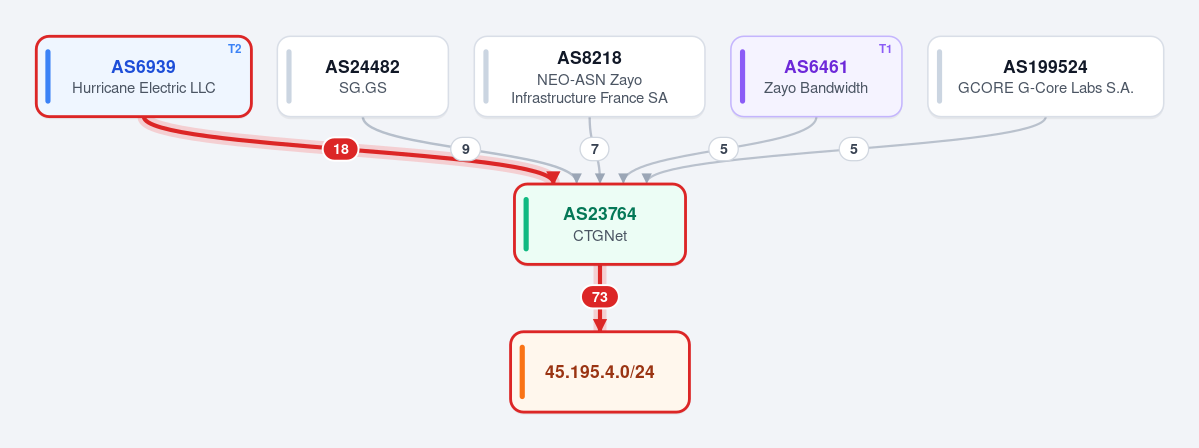Click the red 73 edge label
This screenshot has width=1199, height=448.
pos(600,297)
